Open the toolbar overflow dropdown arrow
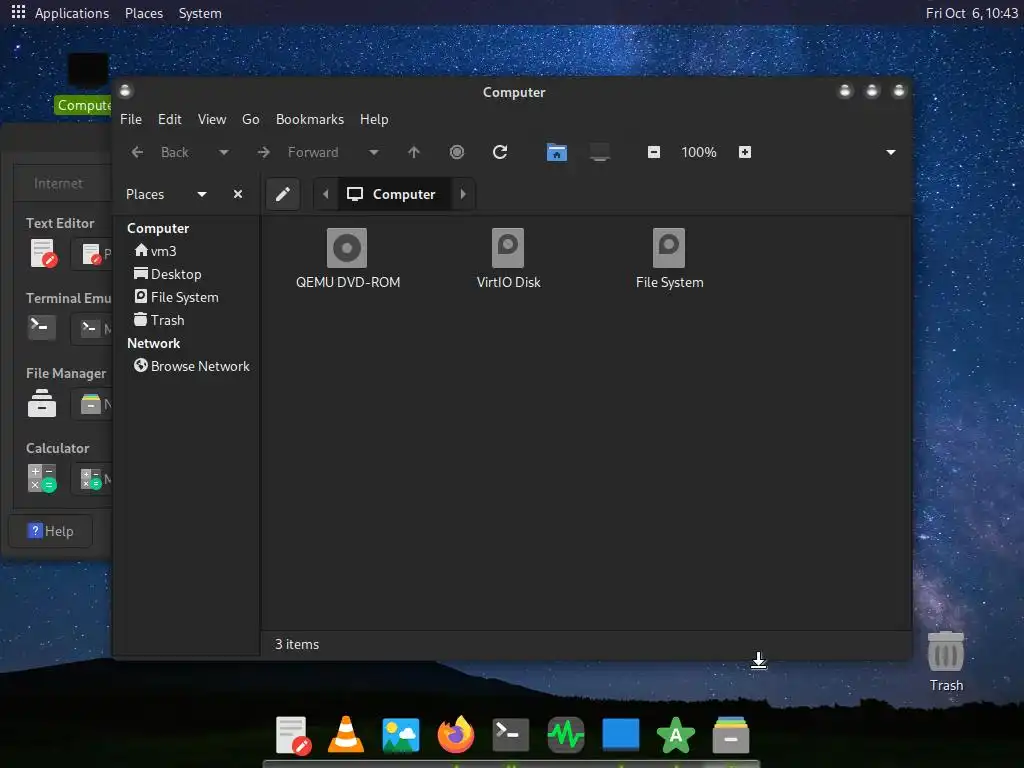 pyautogui.click(x=891, y=152)
